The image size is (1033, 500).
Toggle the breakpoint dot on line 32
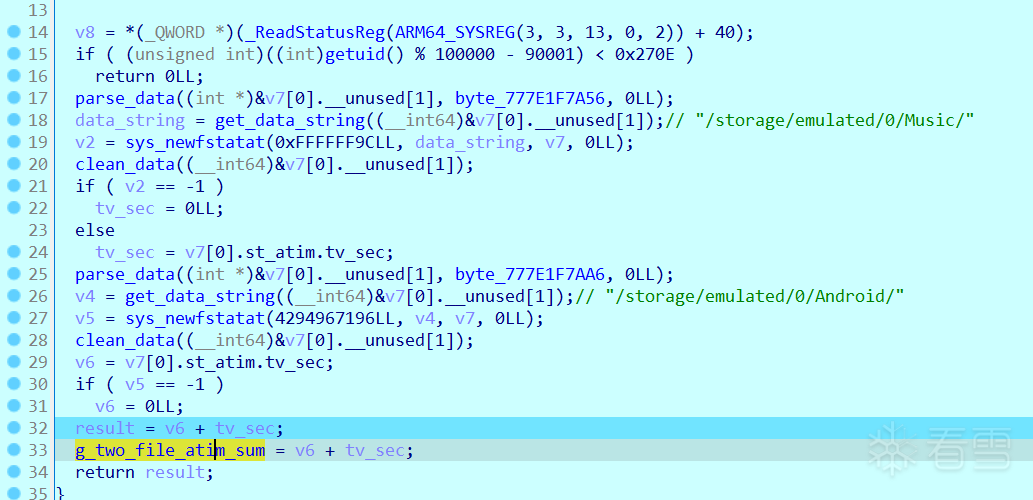(14, 428)
